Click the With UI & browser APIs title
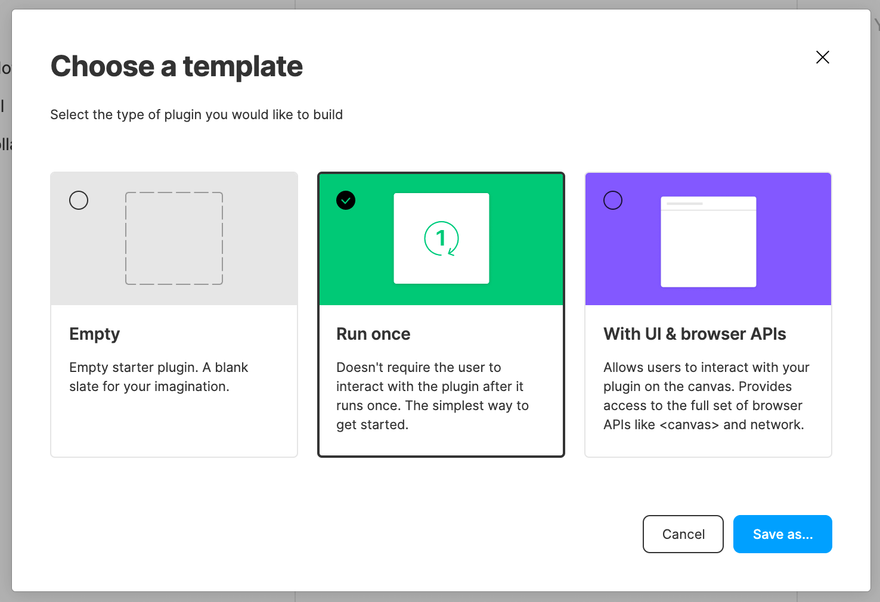Screen dimensions: 880x602 (695, 334)
